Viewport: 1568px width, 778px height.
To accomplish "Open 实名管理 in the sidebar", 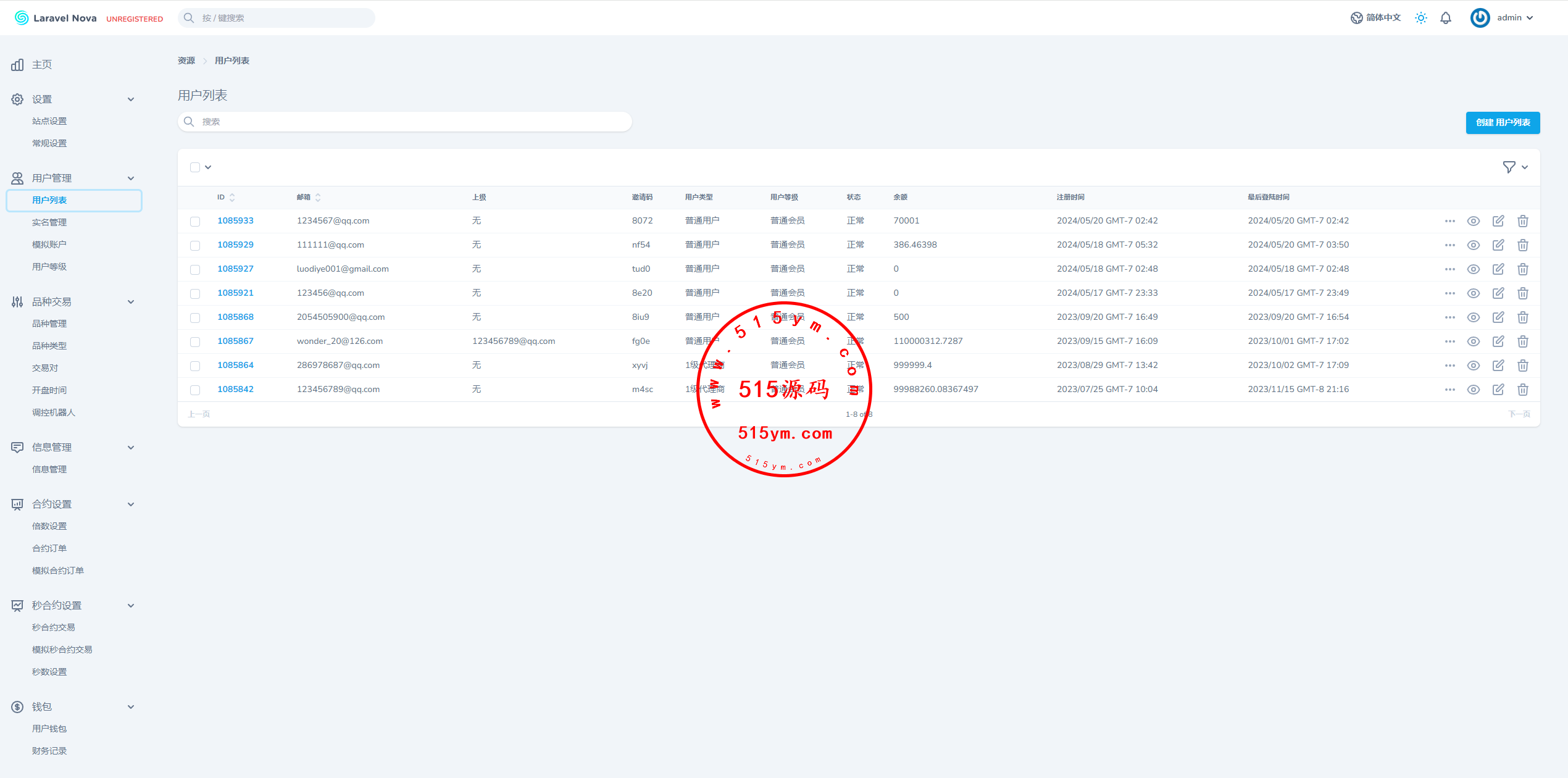I will point(49,222).
